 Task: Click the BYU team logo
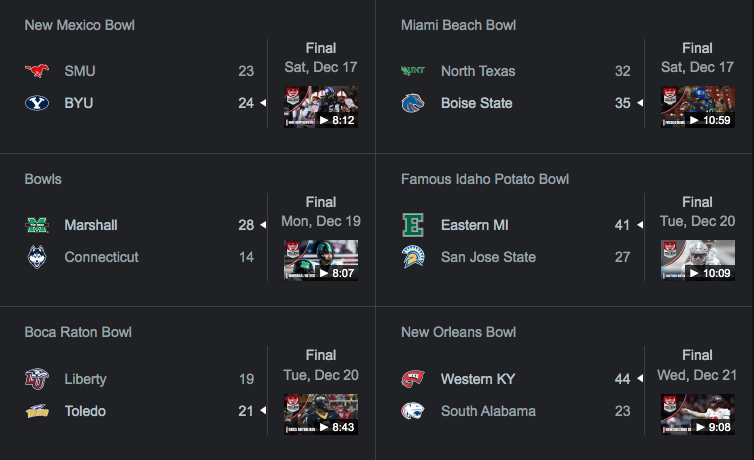(36, 103)
